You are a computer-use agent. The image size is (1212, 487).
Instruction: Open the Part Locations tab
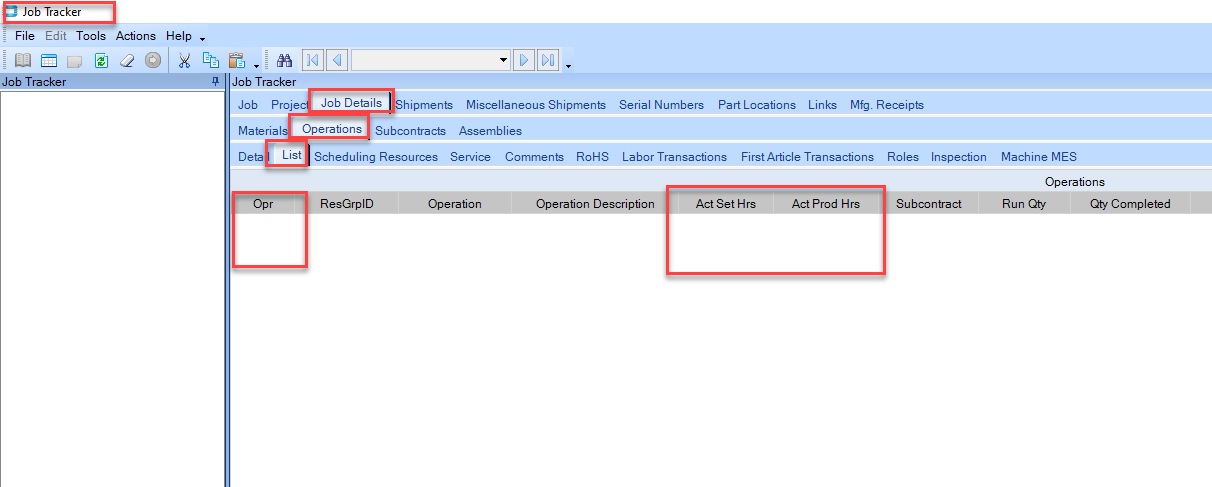coord(757,105)
